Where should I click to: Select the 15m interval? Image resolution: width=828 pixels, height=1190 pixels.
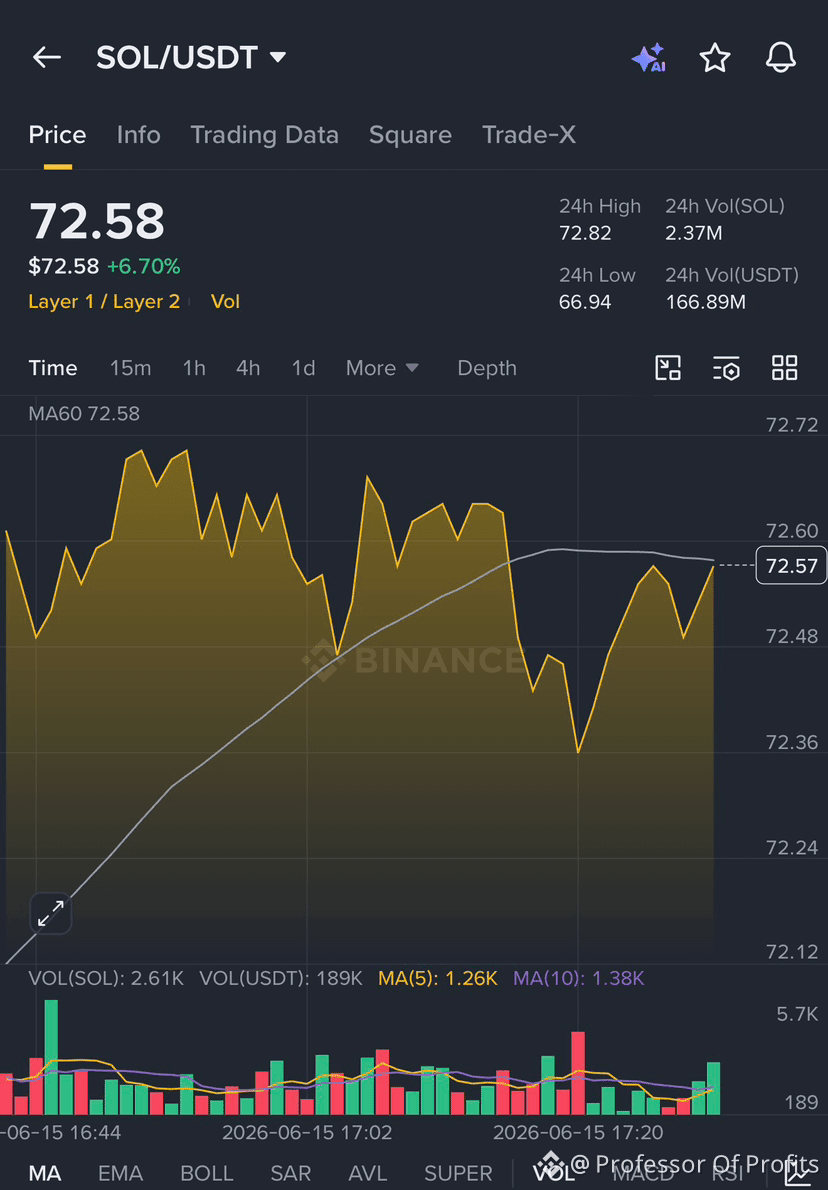(131, 368)
